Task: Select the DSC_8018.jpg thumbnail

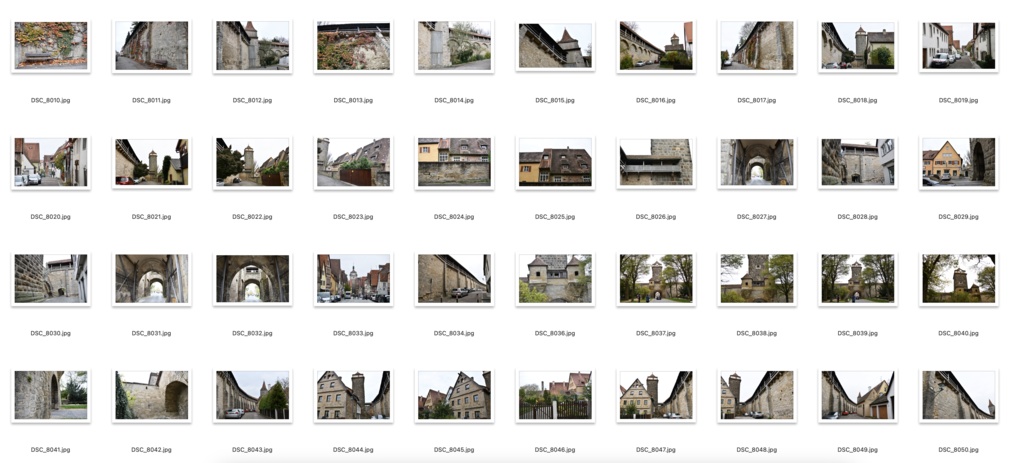Action: 857,46
